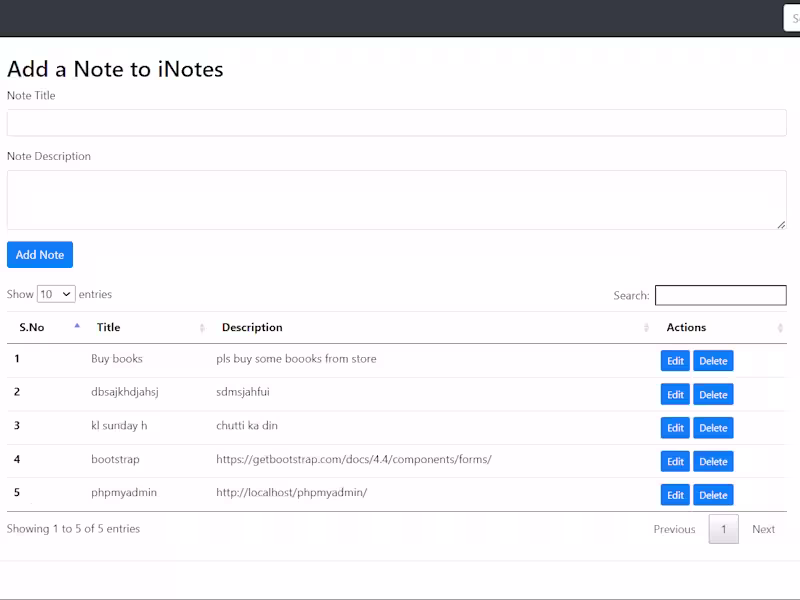Click sort arrows on Actions column
This screenshot has width=800, height=600.
[x=780, y=328]
